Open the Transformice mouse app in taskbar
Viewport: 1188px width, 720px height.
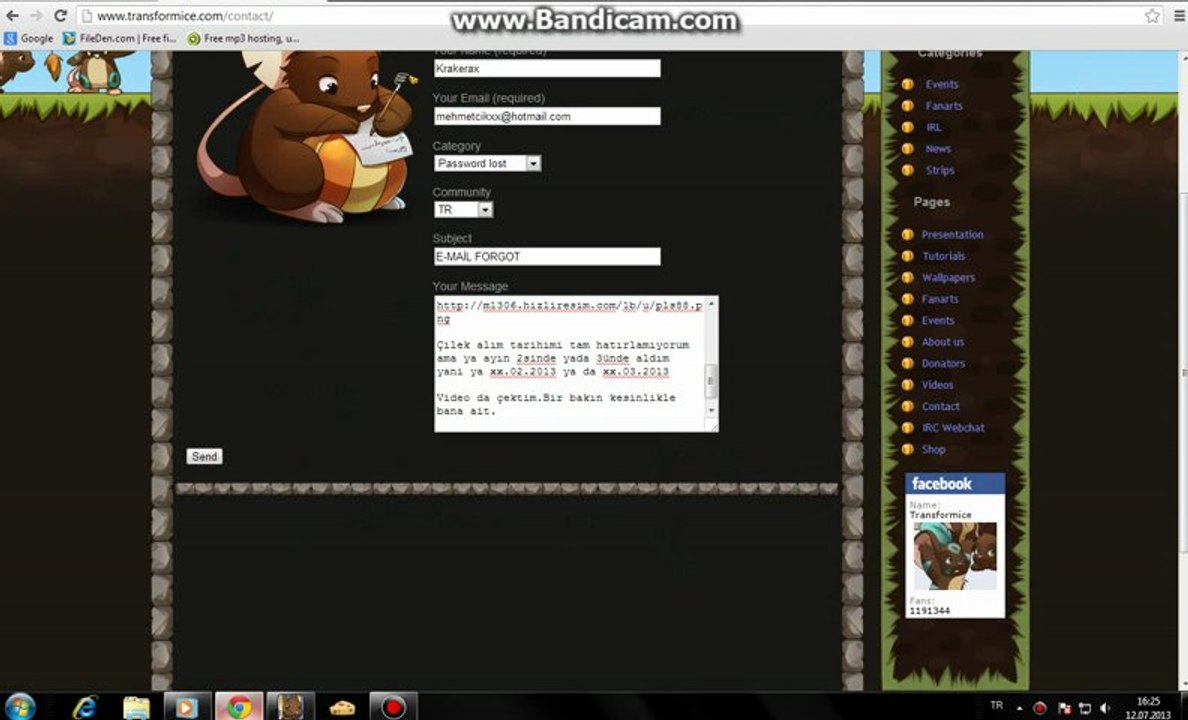tap(290, 706)
